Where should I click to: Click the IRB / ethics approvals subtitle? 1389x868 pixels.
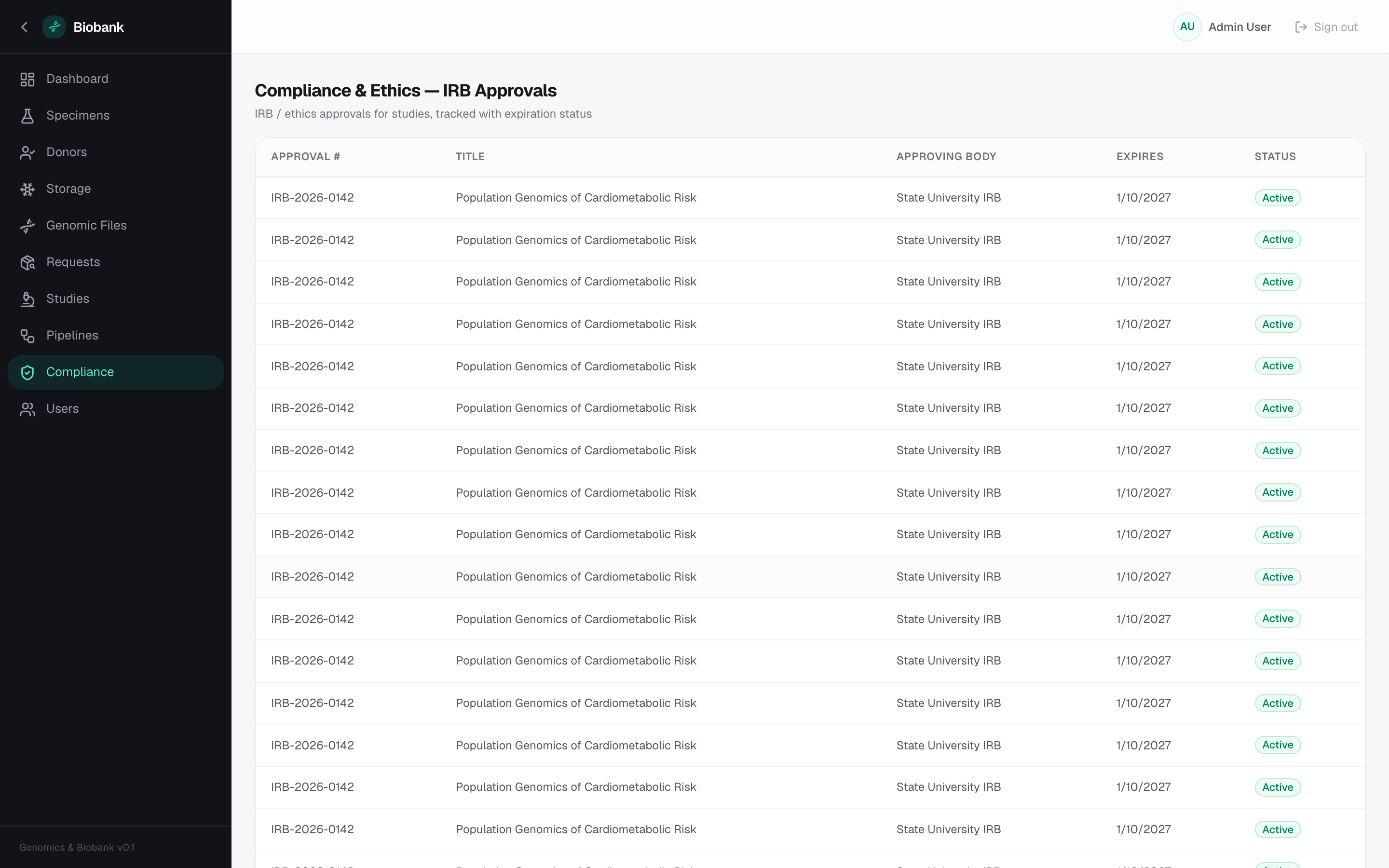point(423,114)
